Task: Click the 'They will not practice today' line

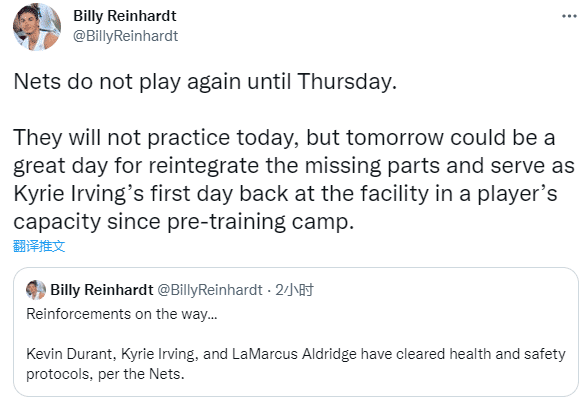Action: tap(284, 138)
